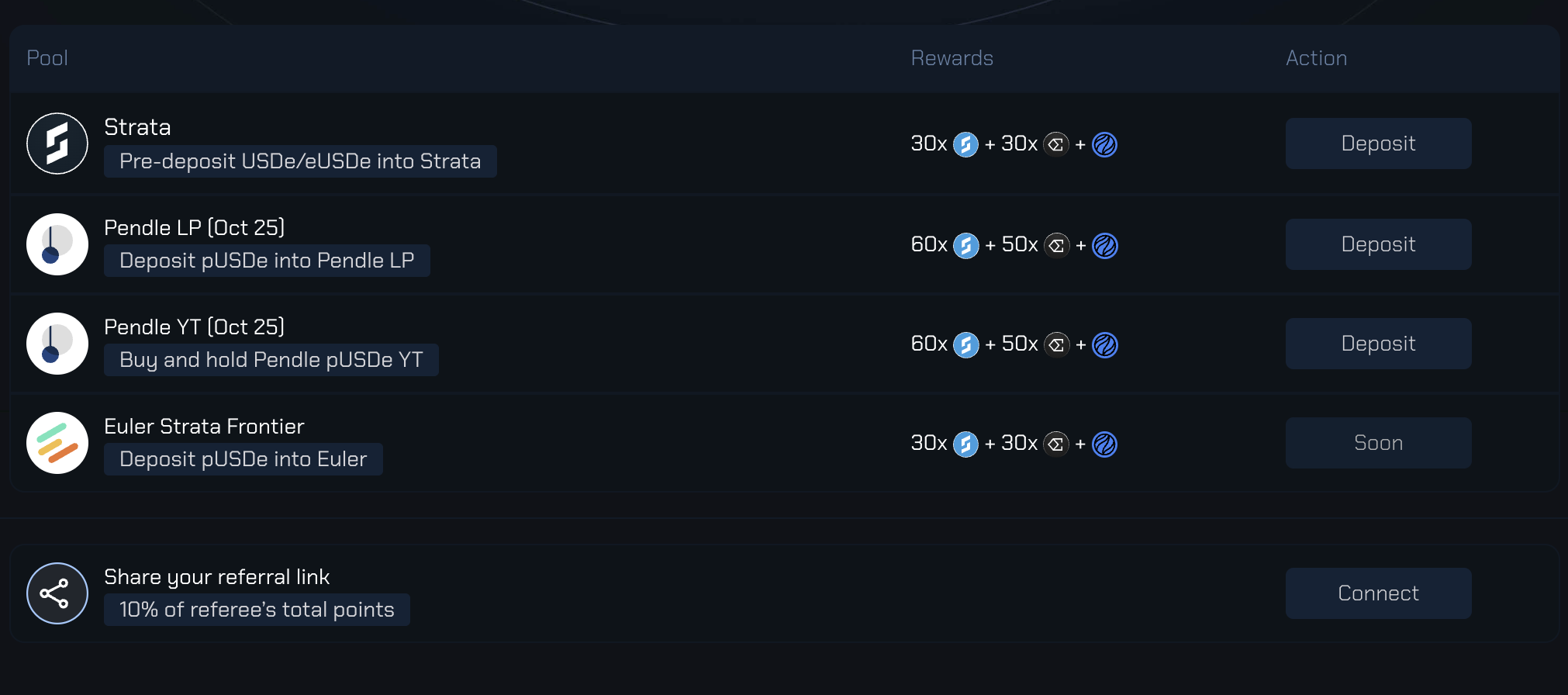The height and width of the screenshot is (695, 1568).
Task: Click the blue Strata points icon in Strata row
Action: [965, 144]
